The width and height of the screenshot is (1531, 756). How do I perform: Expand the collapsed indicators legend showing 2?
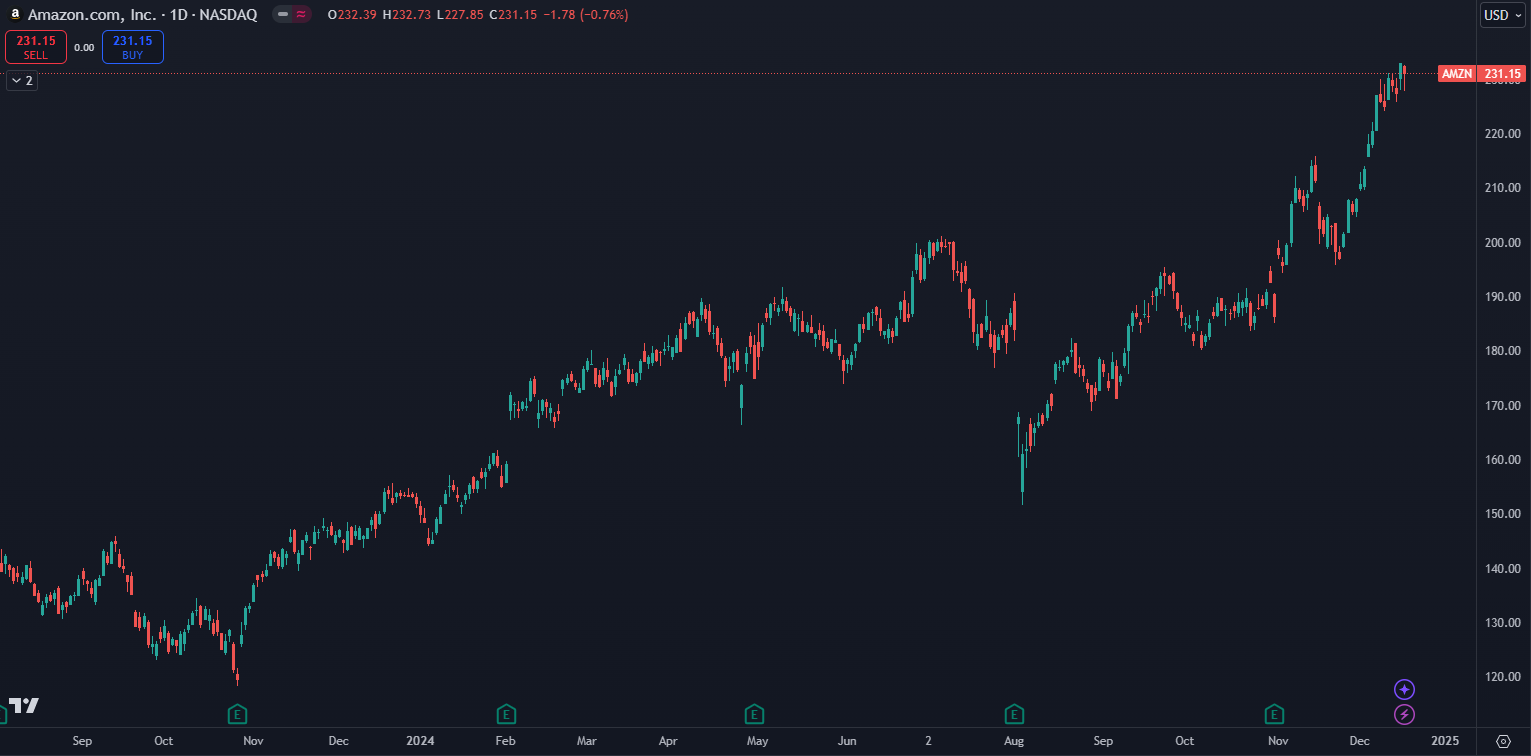(x=22, y=81)
